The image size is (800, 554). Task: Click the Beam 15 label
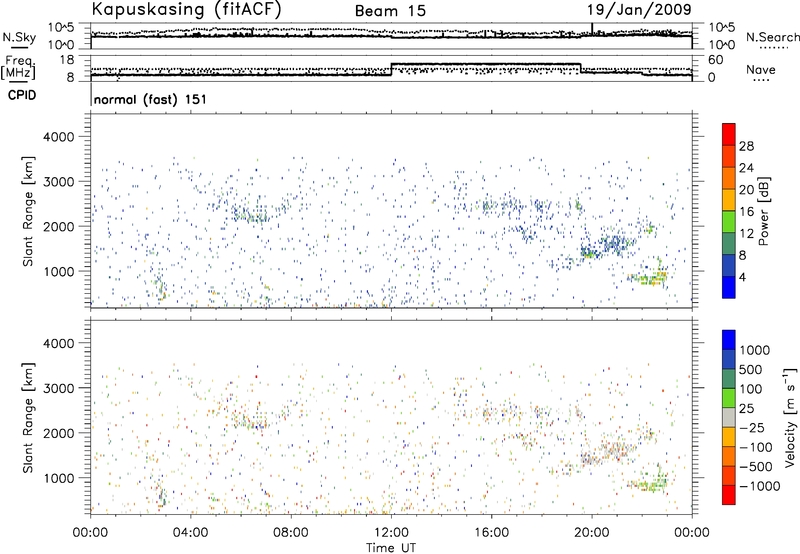click(390, 11)
